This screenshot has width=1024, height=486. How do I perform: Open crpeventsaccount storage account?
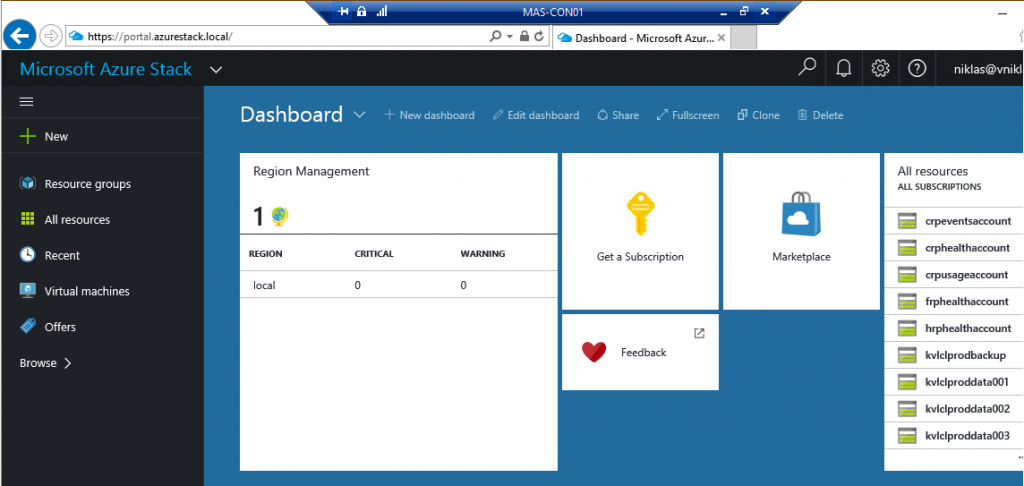click(x=954, y=221)
